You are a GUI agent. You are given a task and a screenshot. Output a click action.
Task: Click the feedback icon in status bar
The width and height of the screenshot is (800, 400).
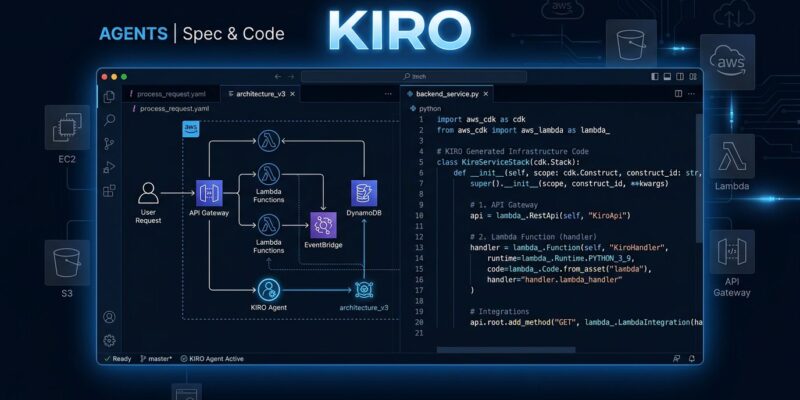pos(677,359)
